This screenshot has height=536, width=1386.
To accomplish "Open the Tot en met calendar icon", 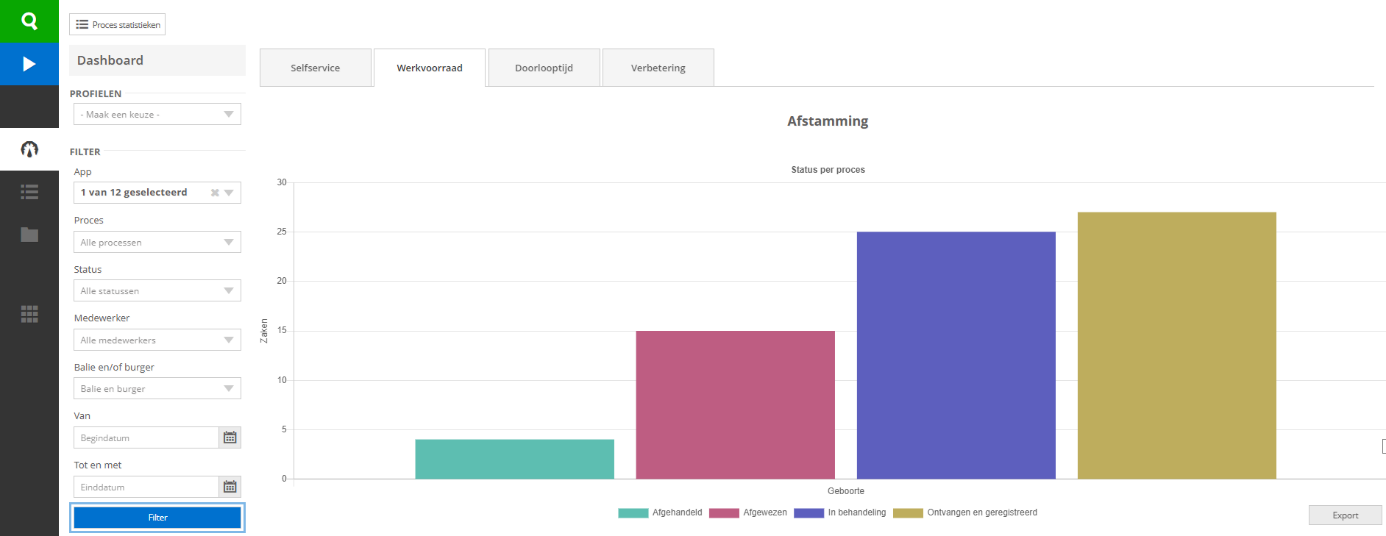I will (230, 487).
